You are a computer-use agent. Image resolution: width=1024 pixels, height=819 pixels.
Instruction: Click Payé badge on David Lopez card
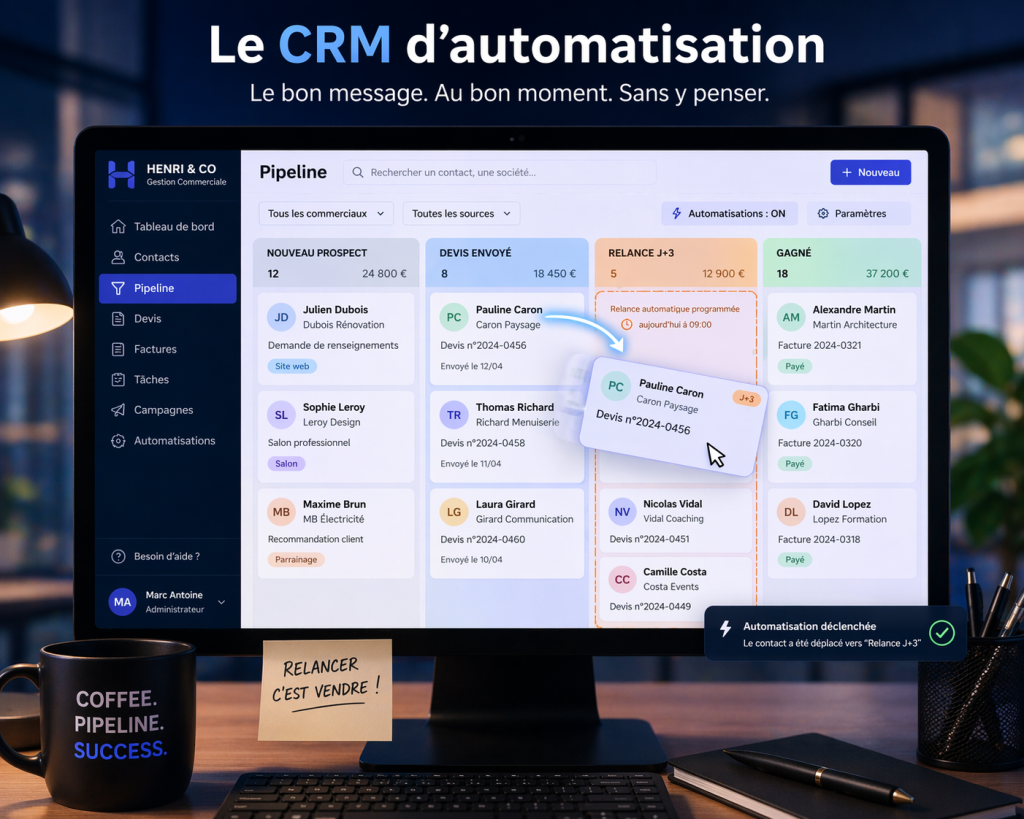pyautogui.click(x=795, y=560)
